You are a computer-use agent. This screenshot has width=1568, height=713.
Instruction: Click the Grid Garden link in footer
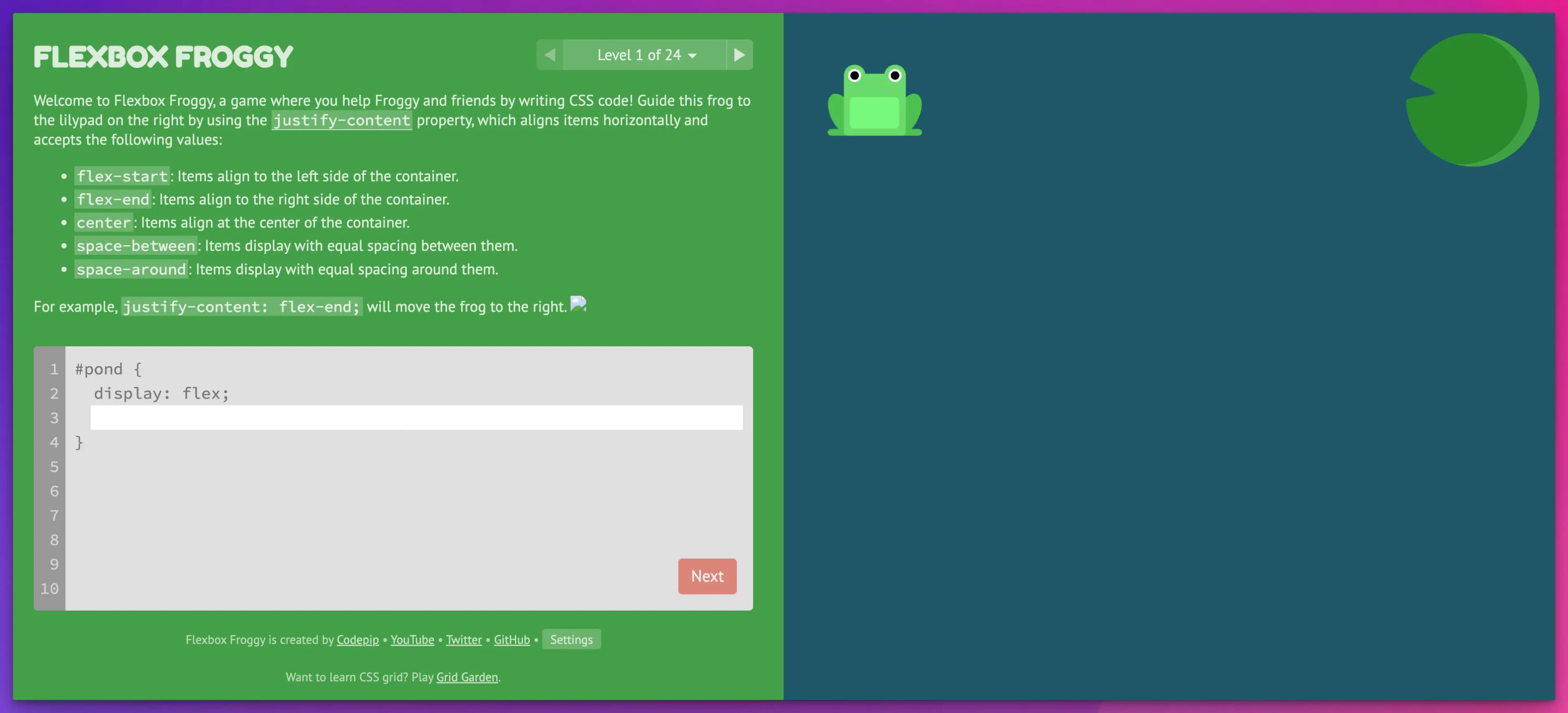(x=467, y=677)
